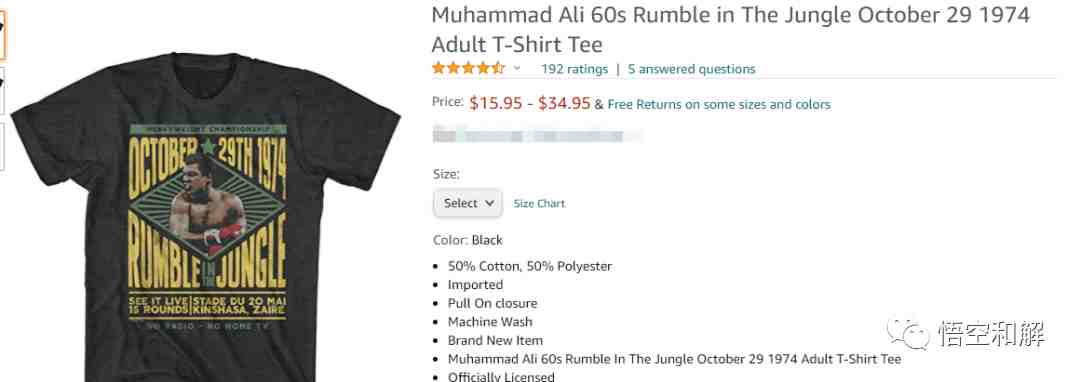Image resolution: width=1080 pixels, height=382 pixels.
Task: Click the 悟空和解 watermark text
Action: click(x=991, y=333)
